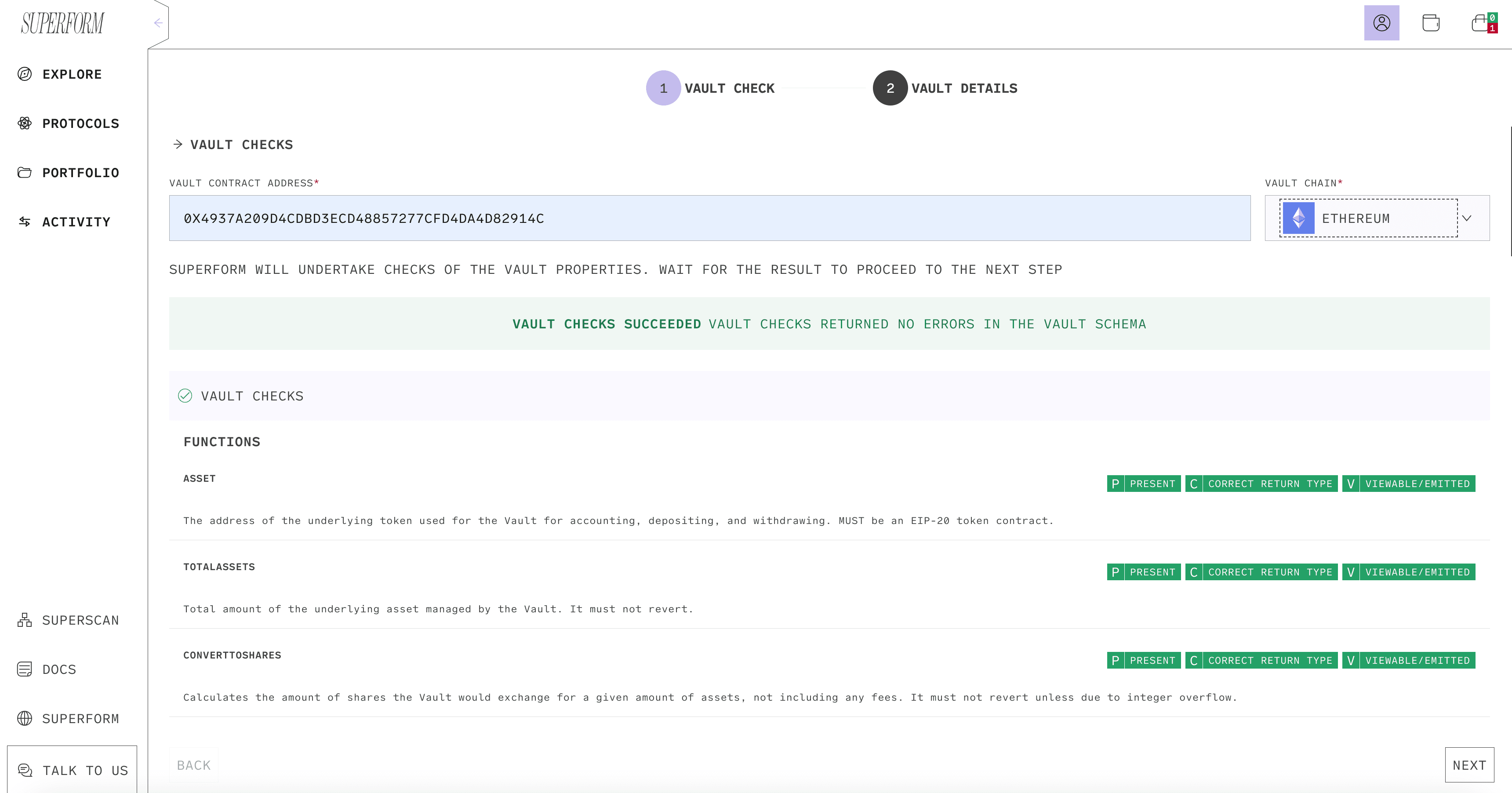Screen dimensions: 1512x793
Task: Open Portfolio in the sidebar
Action: point(68,173)
